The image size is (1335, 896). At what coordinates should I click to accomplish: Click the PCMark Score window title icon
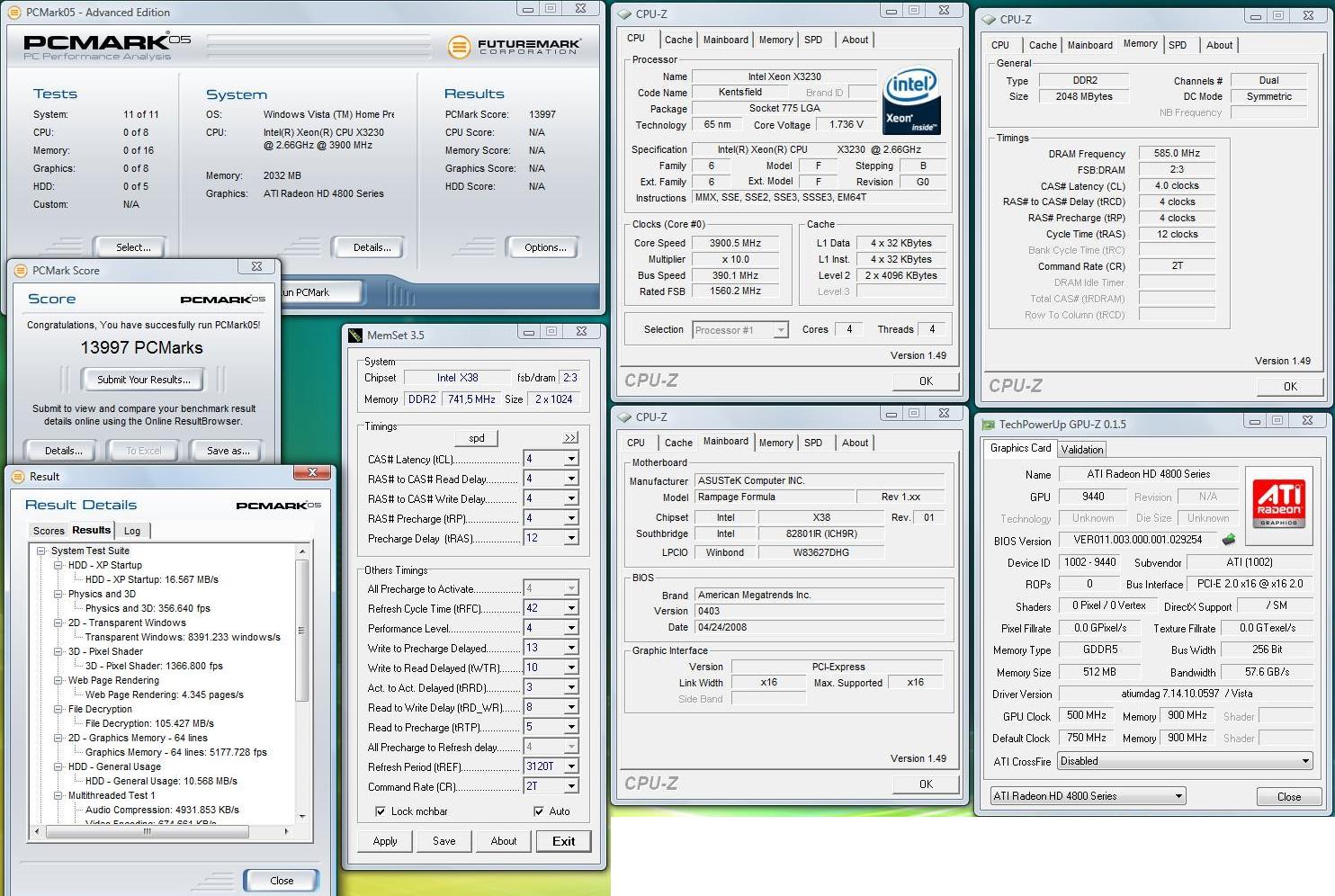(20, 270)
